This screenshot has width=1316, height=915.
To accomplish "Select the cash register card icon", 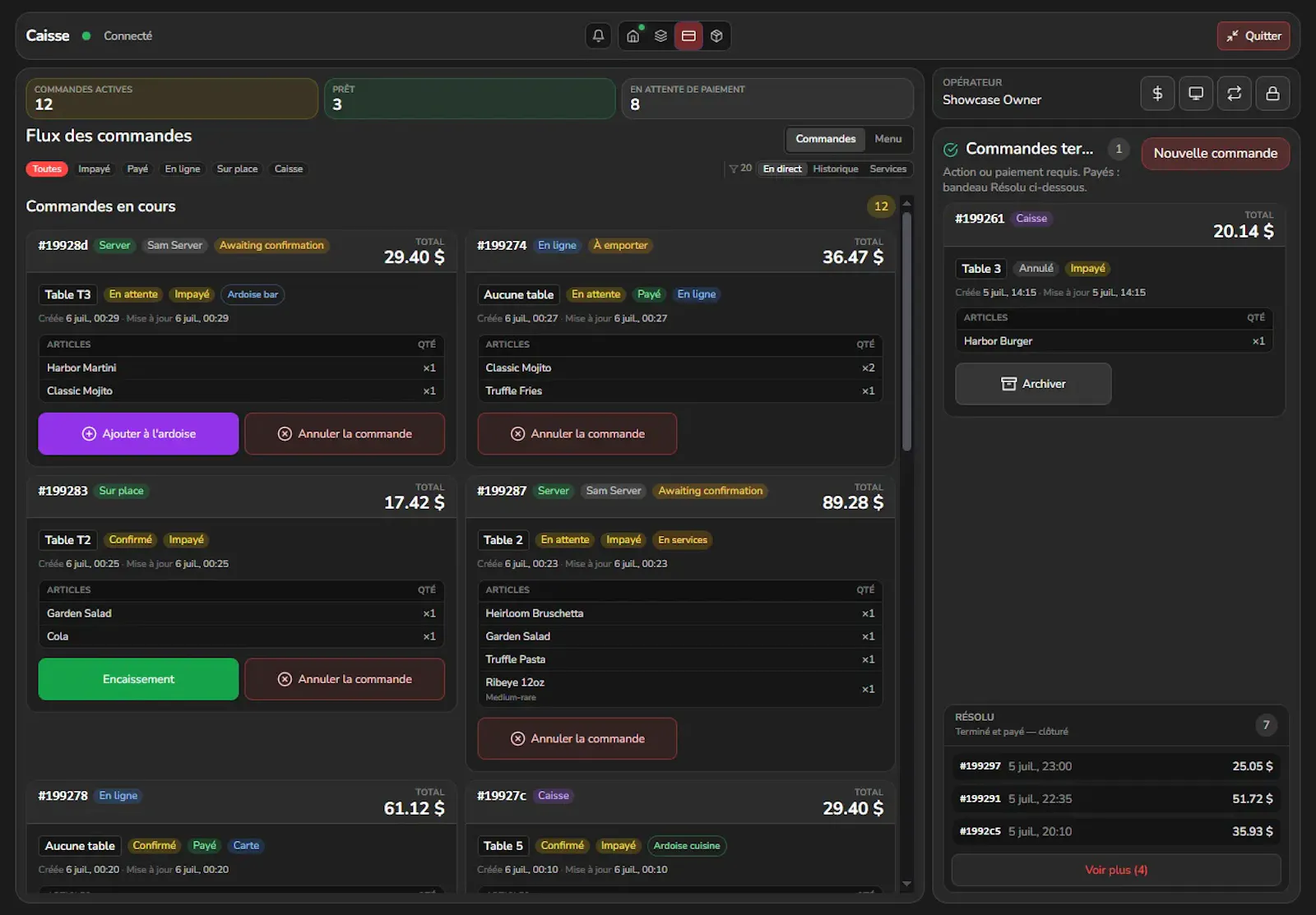I will (x=688, y=35).
